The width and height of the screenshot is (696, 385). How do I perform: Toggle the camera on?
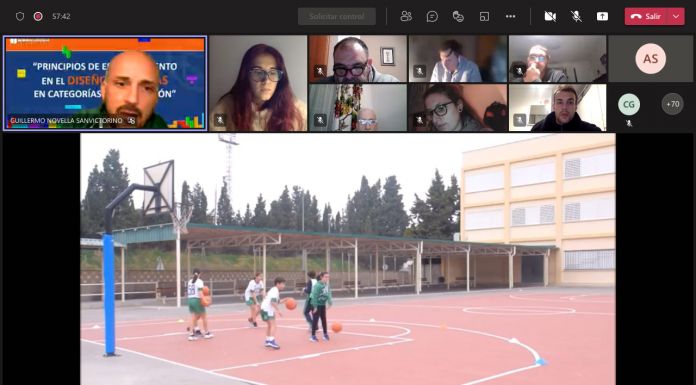pos(550,16)
